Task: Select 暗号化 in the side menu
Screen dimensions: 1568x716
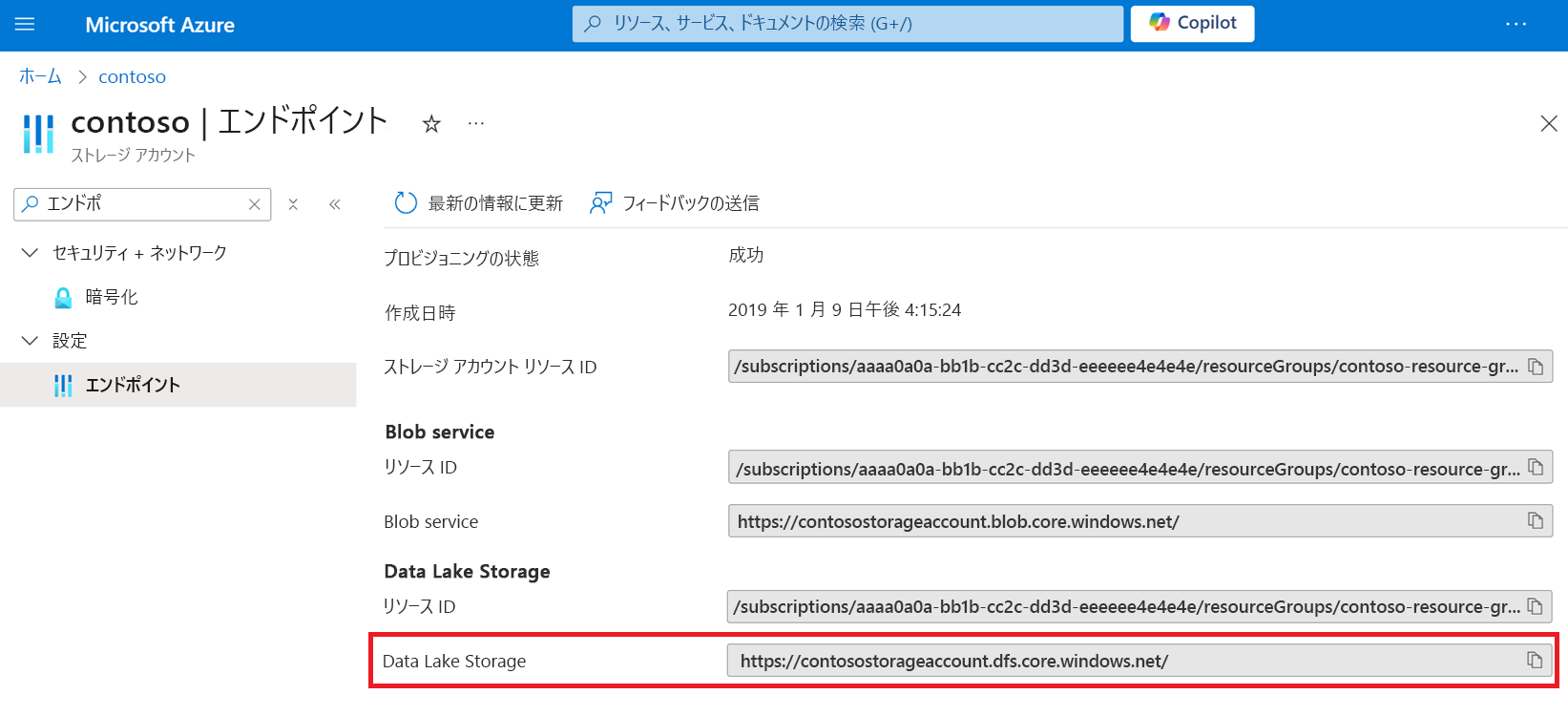Action: point(112,297)
